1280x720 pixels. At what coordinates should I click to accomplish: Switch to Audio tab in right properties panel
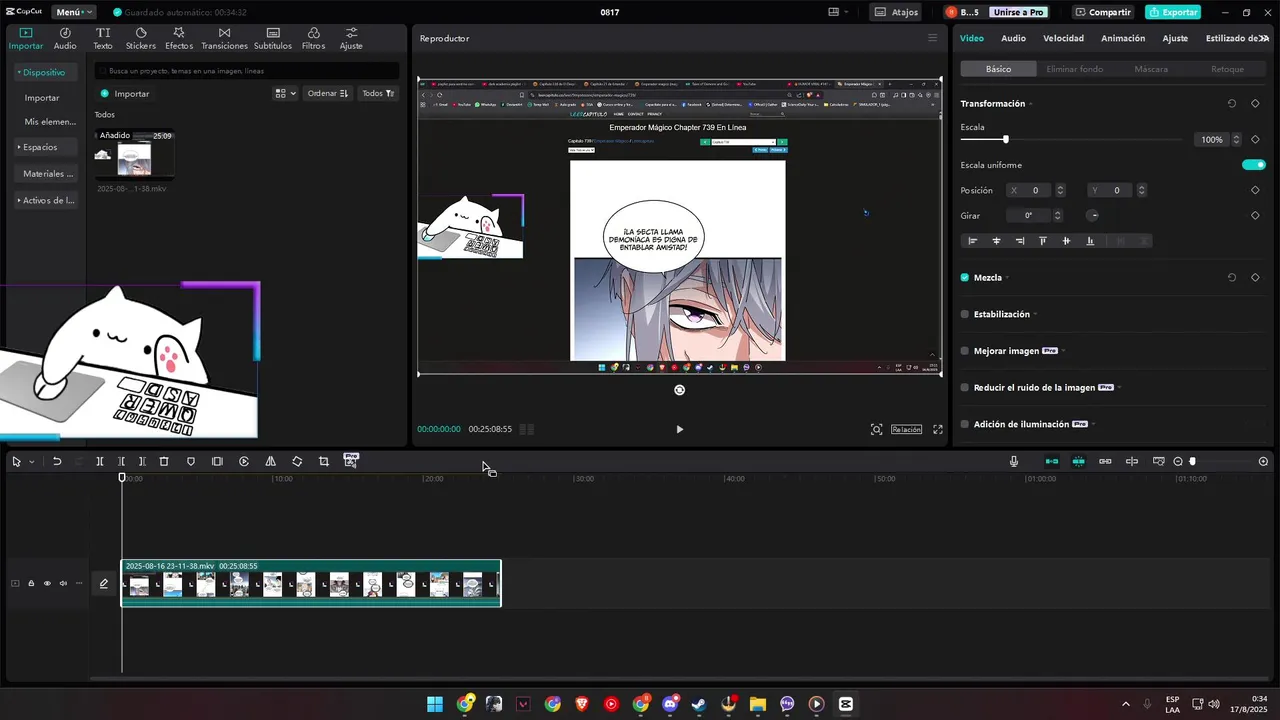[1013, 38]
